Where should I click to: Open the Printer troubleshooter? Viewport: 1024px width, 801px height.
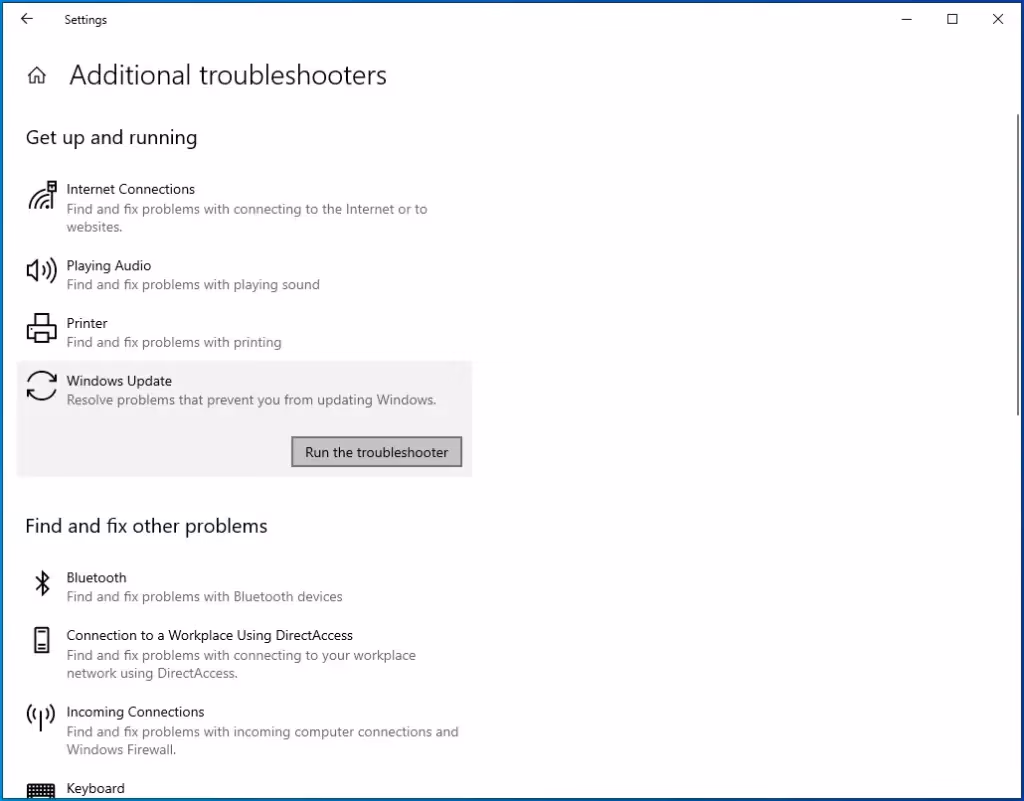[x=87, y=323]
